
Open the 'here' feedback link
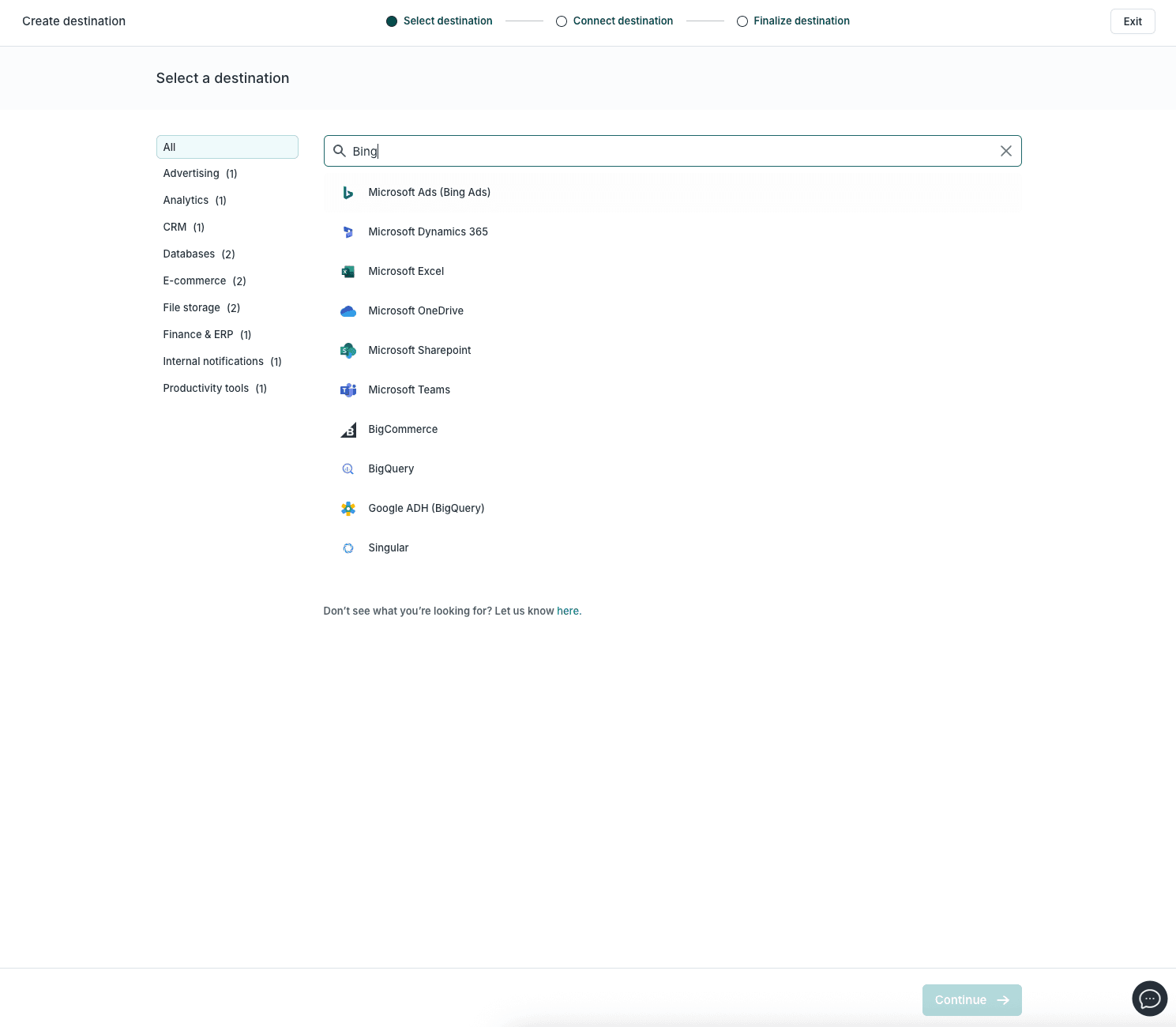point(567,611)
